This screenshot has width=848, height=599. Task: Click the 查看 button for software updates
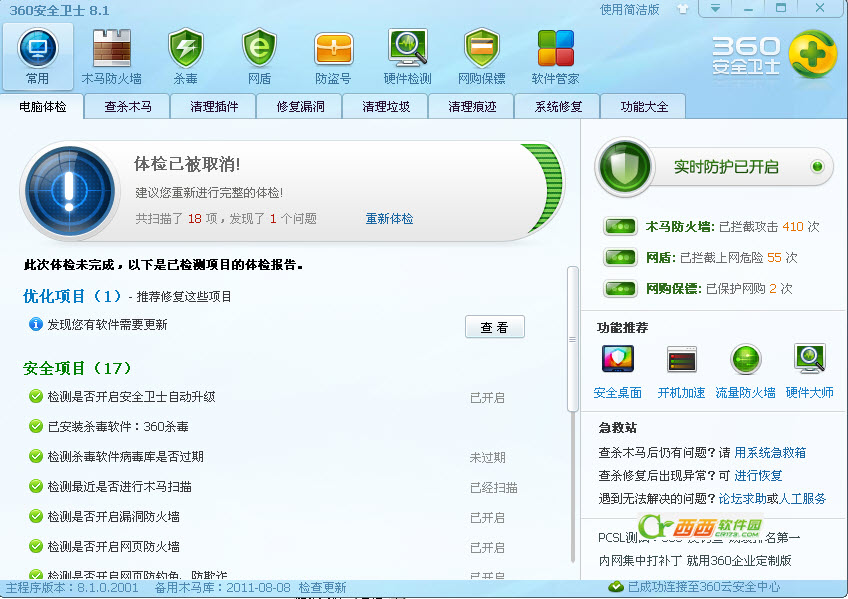495,327
